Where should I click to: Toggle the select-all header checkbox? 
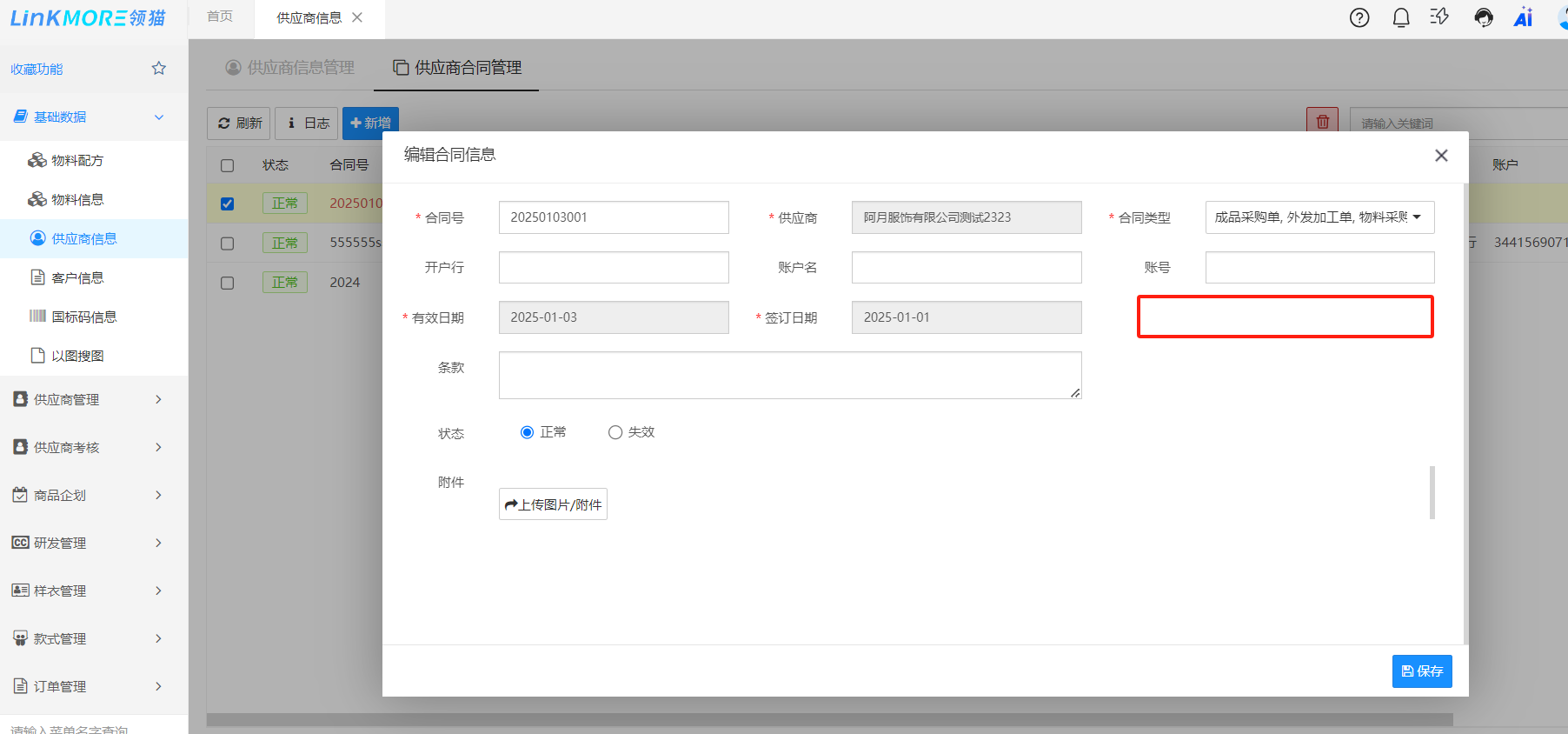(228, 165)
